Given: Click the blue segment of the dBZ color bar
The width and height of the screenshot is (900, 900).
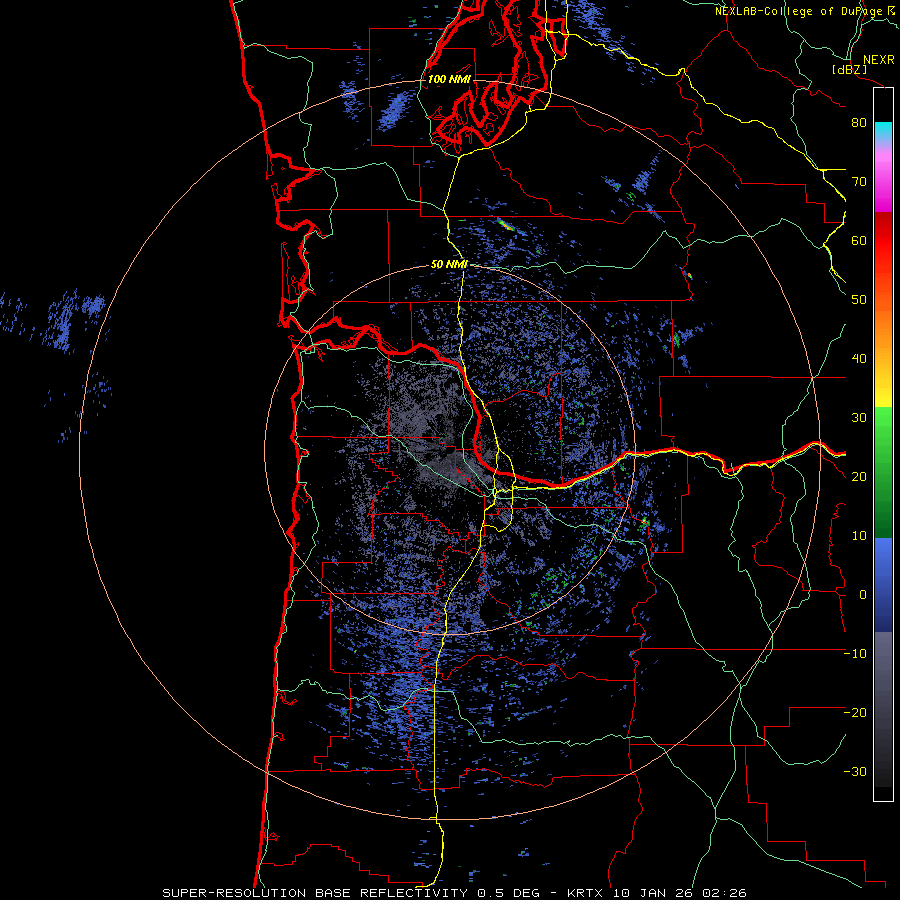Looking at the screenshot, I should click(883, 585).
